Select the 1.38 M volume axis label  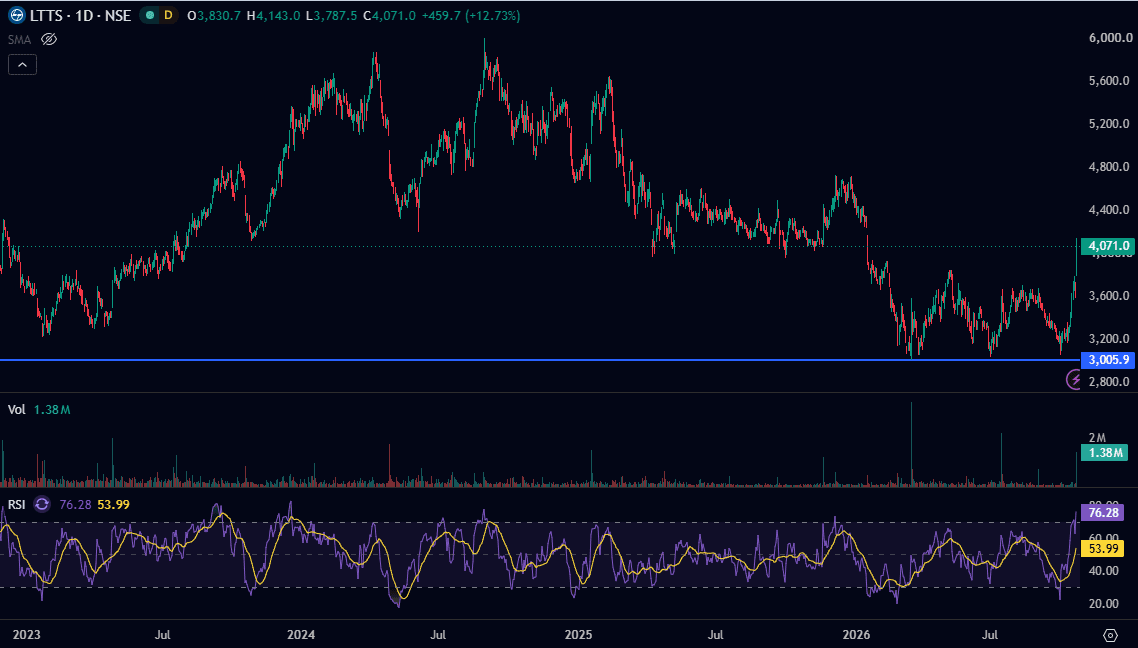1105,453
